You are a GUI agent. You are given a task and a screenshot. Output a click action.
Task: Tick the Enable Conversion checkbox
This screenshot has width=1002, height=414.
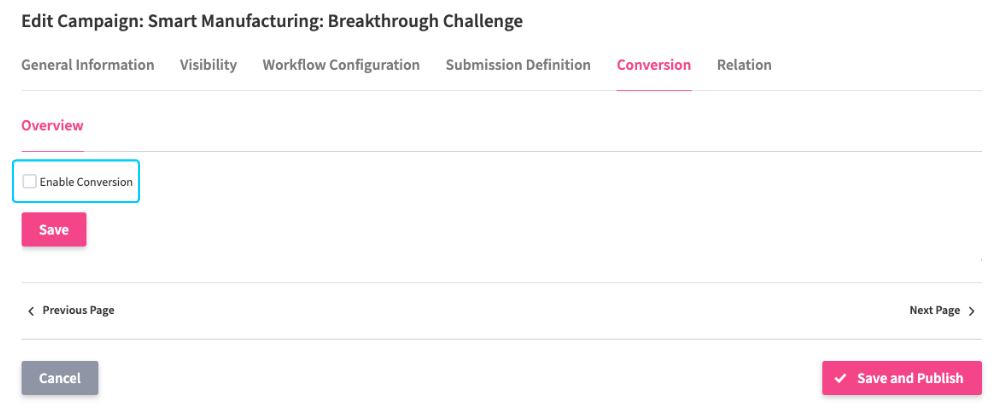tap(30, 182)
